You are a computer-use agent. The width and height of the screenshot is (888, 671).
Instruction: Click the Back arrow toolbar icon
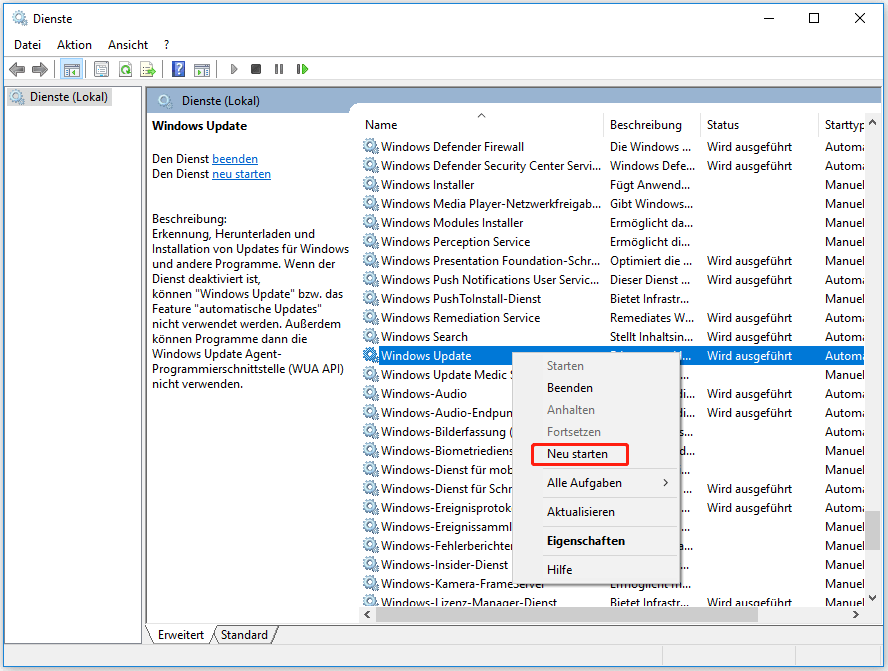click(17, 69)
